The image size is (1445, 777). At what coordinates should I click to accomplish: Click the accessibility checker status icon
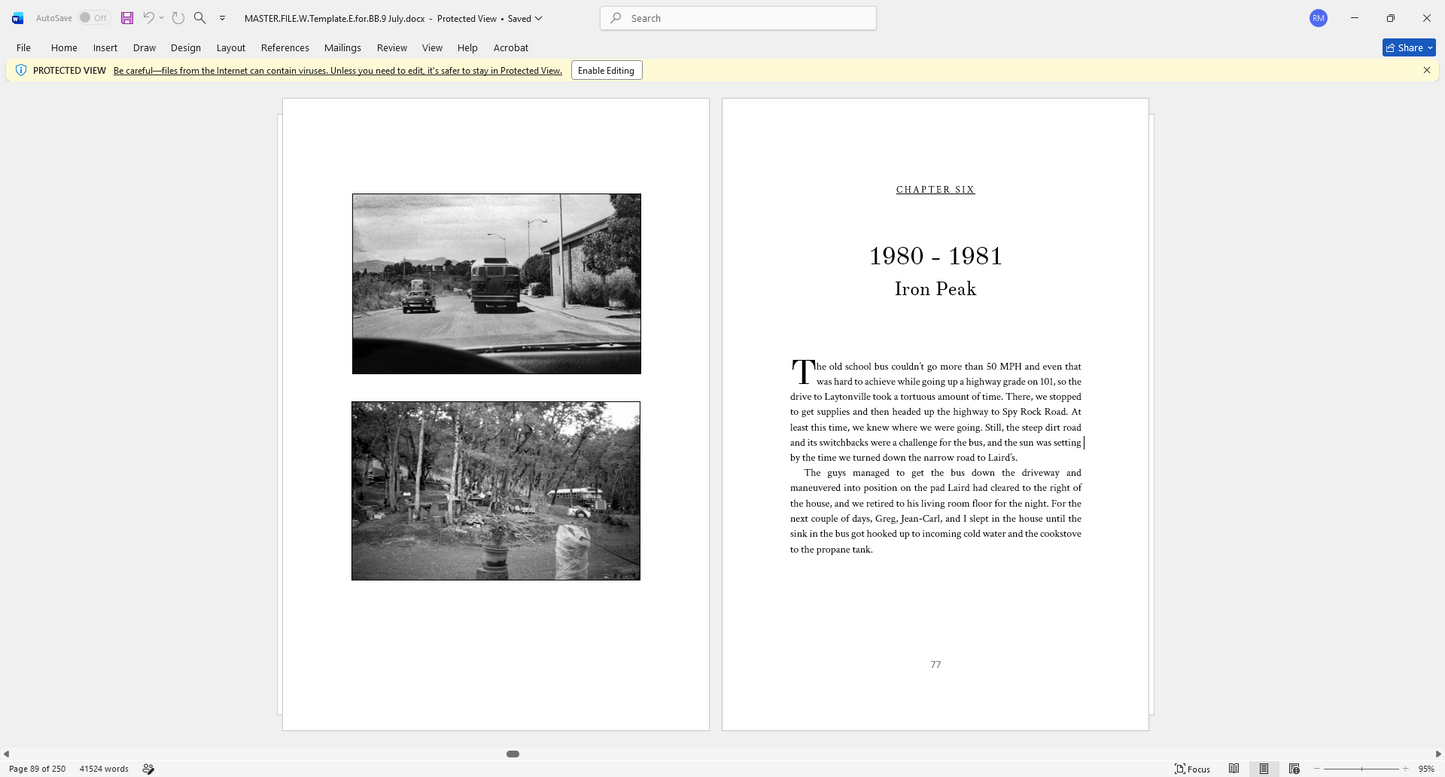click(148, 769)
